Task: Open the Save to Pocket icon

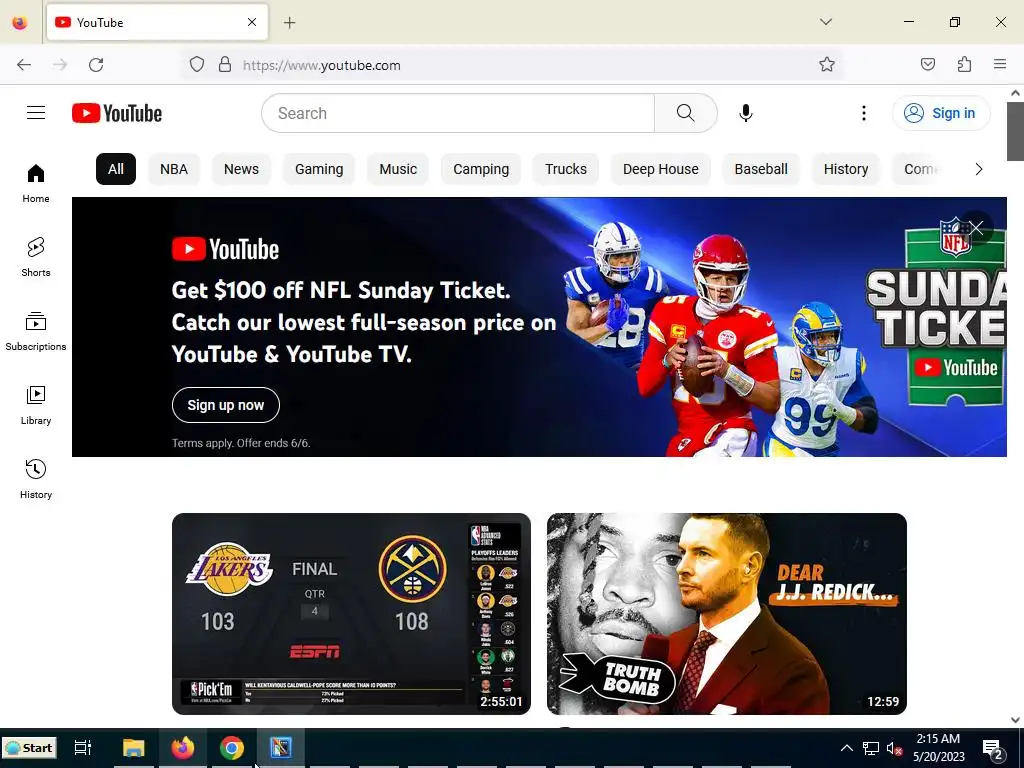Action: pyautogui.click(x=927, y=64)
